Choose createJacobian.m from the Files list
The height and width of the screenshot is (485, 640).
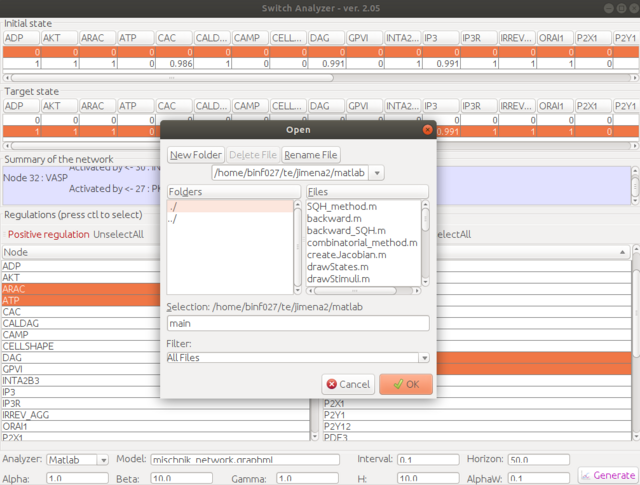(x=346, y=254)
